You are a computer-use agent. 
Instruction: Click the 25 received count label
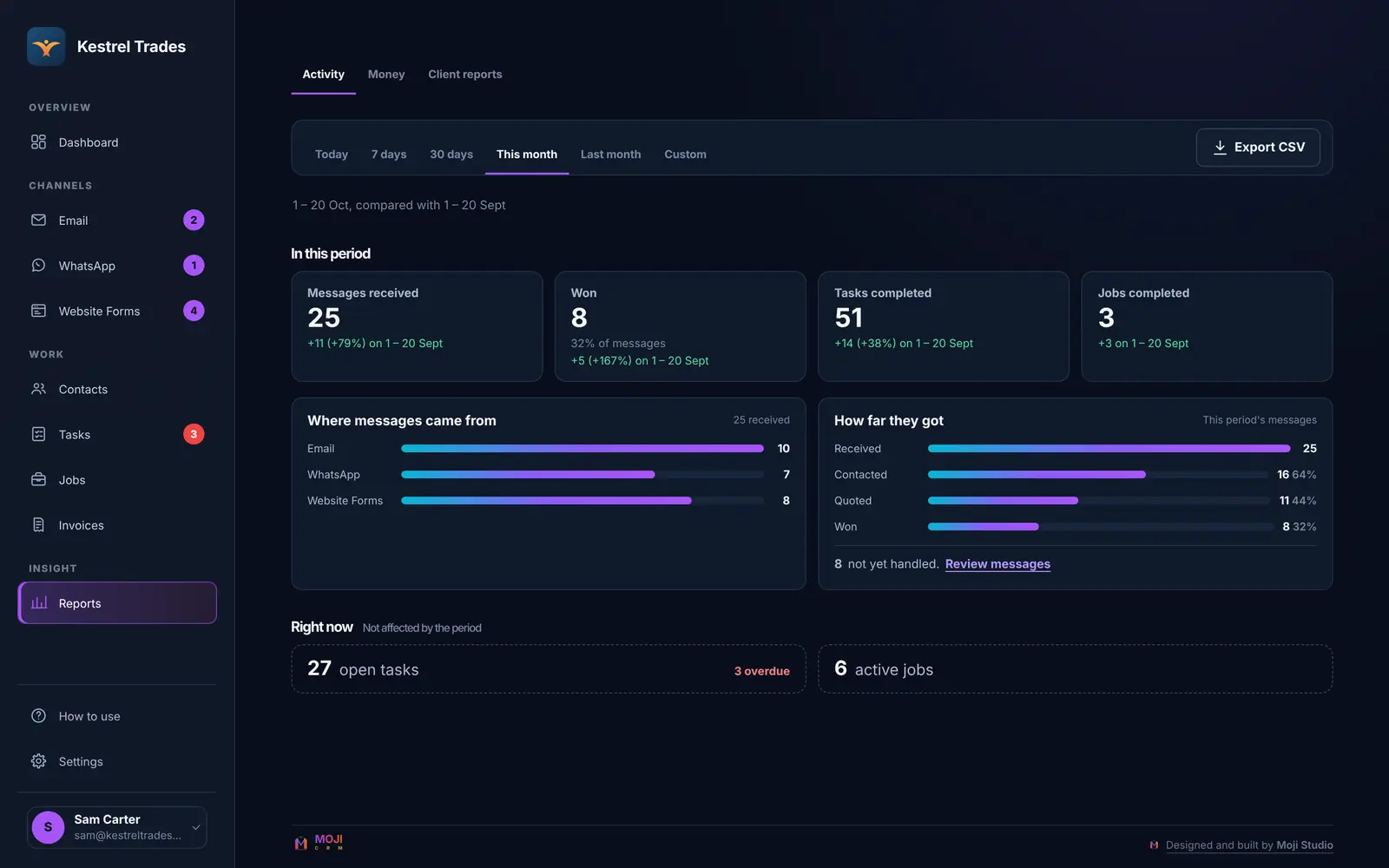[761, 420]
